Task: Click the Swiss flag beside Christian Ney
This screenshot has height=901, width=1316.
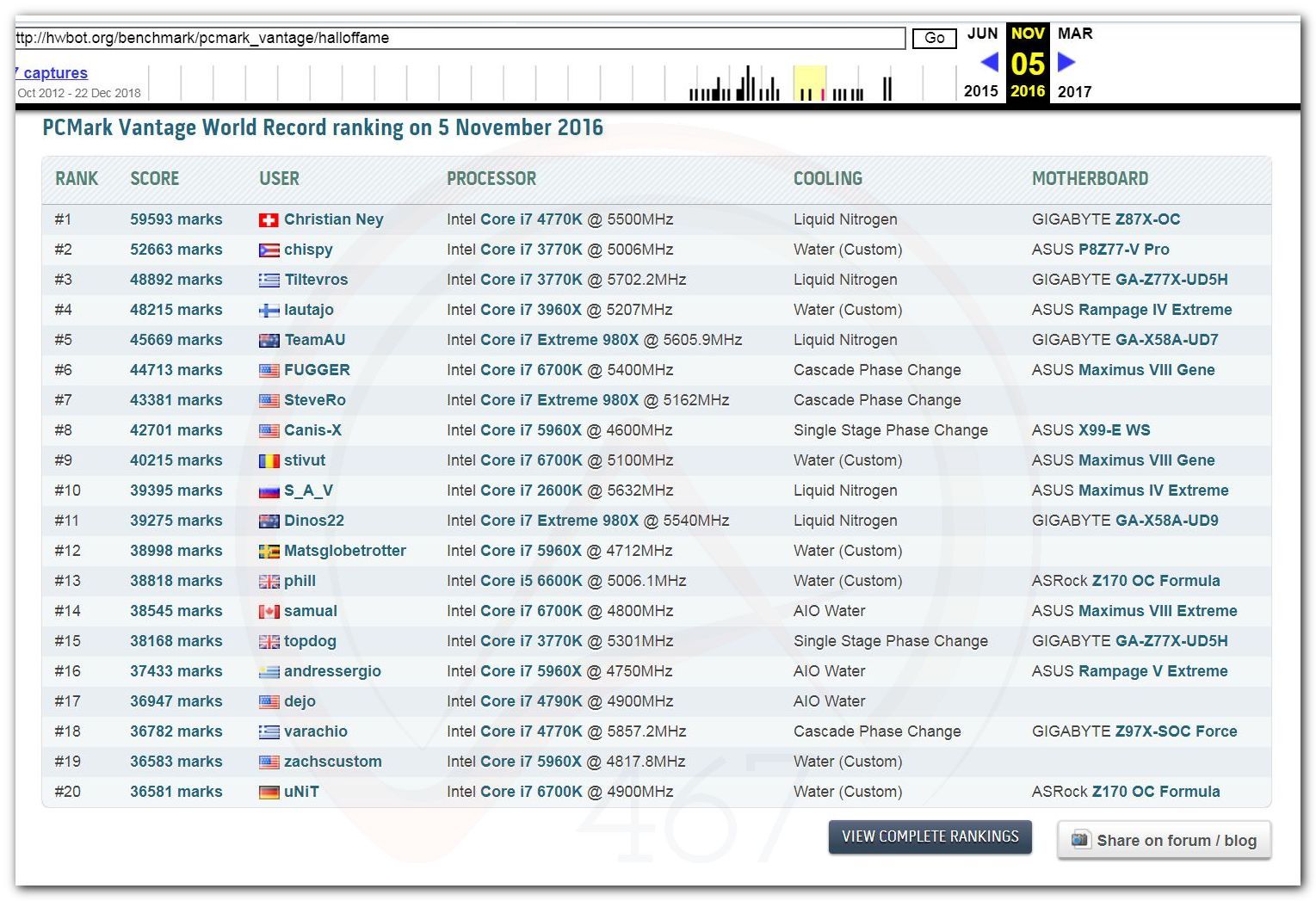Action: (x=269, y=220)
